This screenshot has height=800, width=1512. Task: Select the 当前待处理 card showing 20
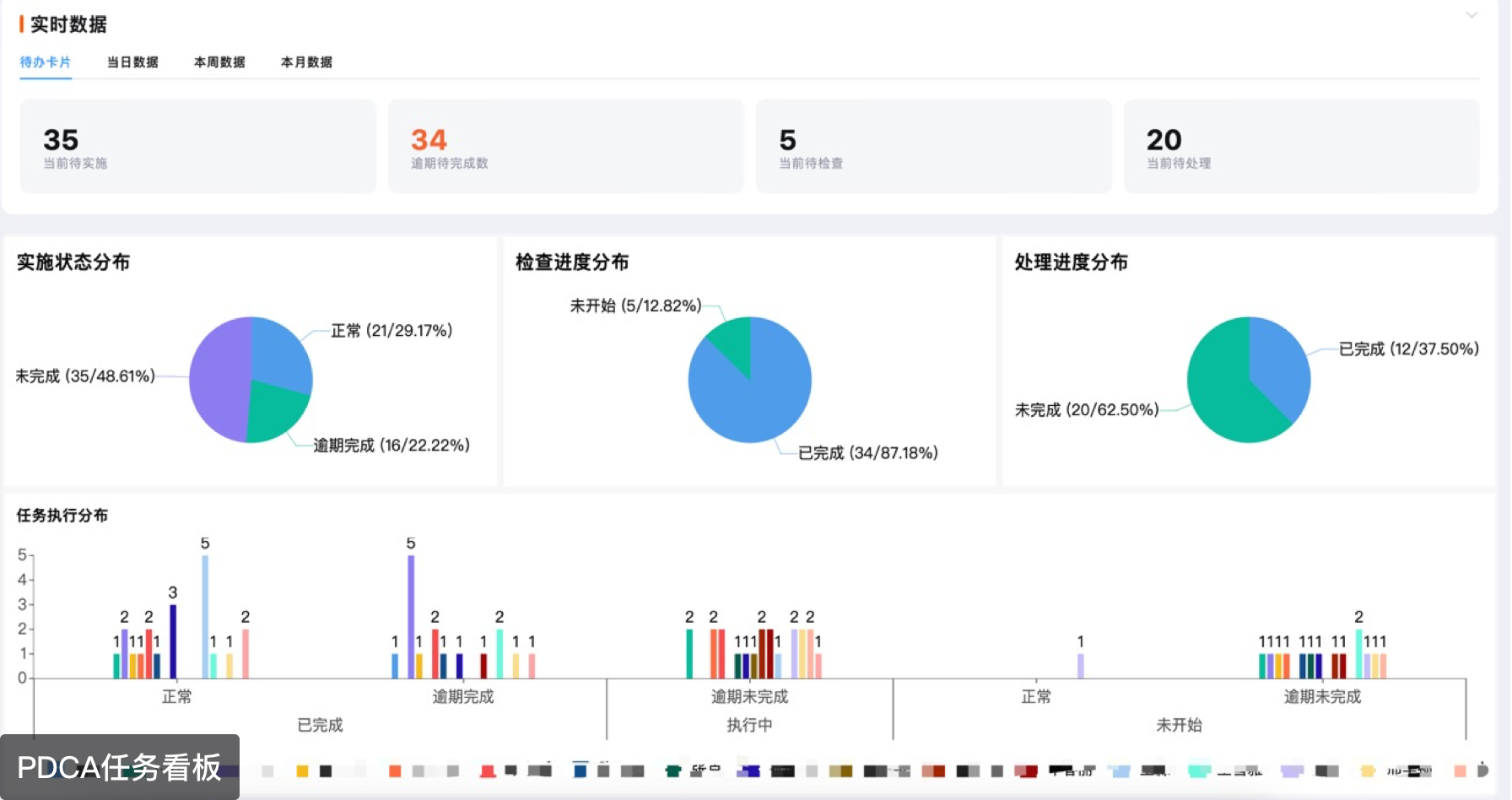point(1301,147)
